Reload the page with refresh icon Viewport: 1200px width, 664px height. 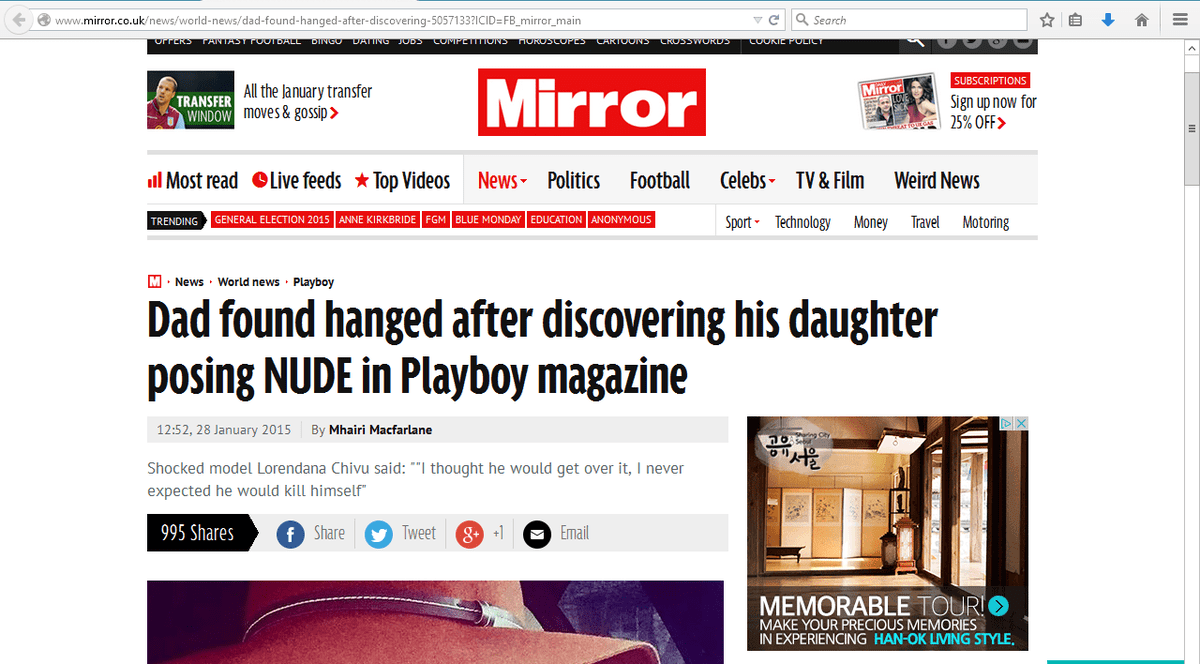tap(774, 20)
